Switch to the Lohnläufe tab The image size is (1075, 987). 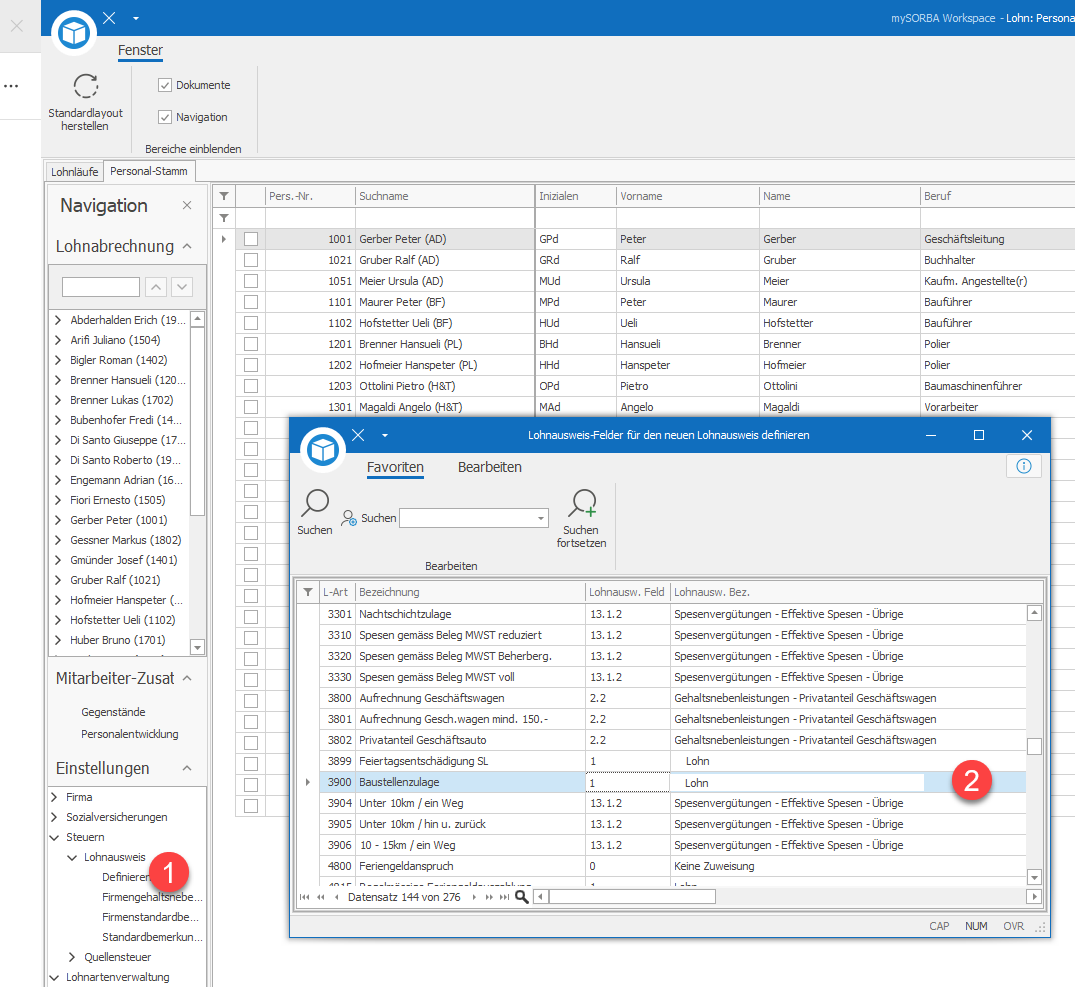tap(75, 172)
